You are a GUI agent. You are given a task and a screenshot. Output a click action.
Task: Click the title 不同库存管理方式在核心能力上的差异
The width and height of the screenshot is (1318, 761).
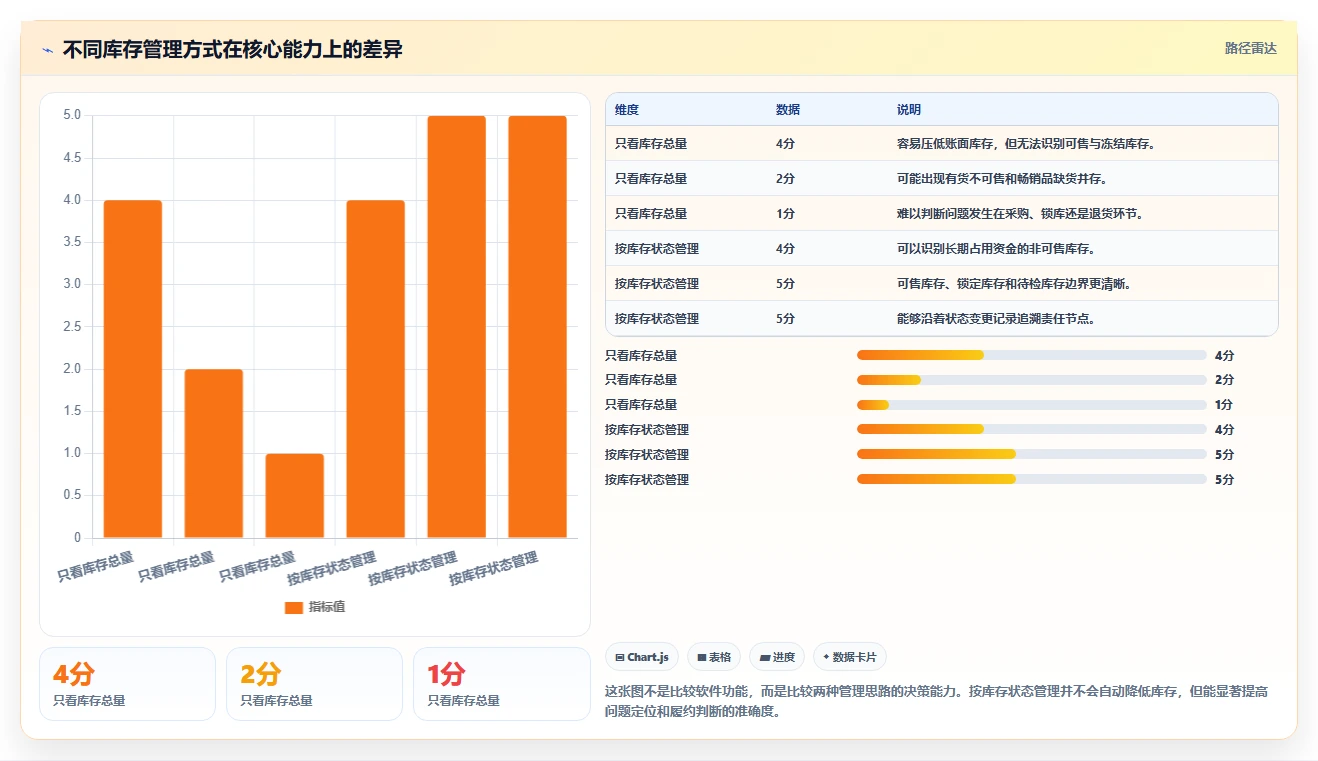[x=233, y=49]
